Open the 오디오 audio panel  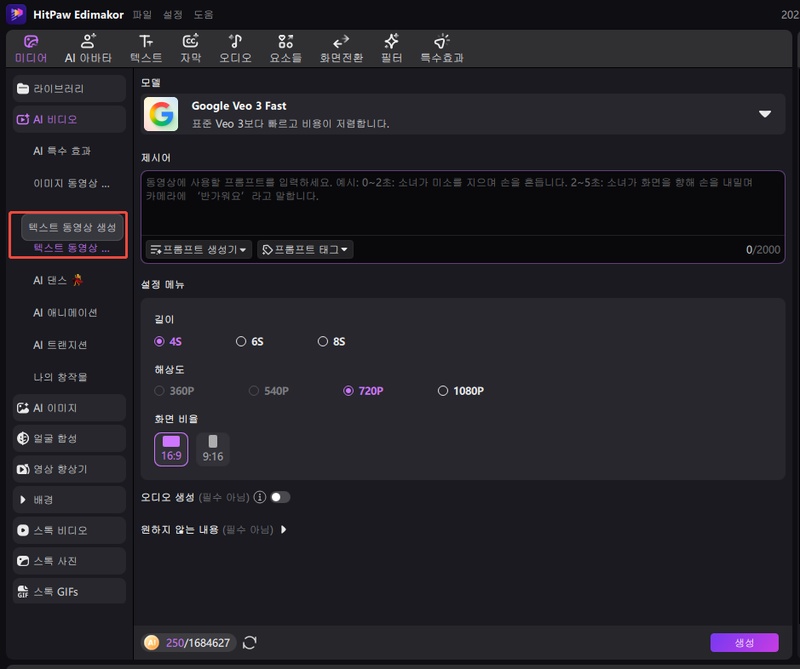coord(235,47)
